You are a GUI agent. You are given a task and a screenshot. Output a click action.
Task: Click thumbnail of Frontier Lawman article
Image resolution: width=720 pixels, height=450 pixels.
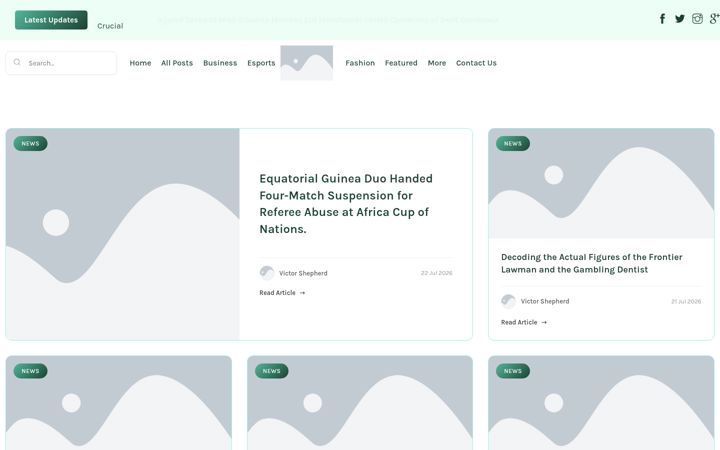[x=601, y=183]
